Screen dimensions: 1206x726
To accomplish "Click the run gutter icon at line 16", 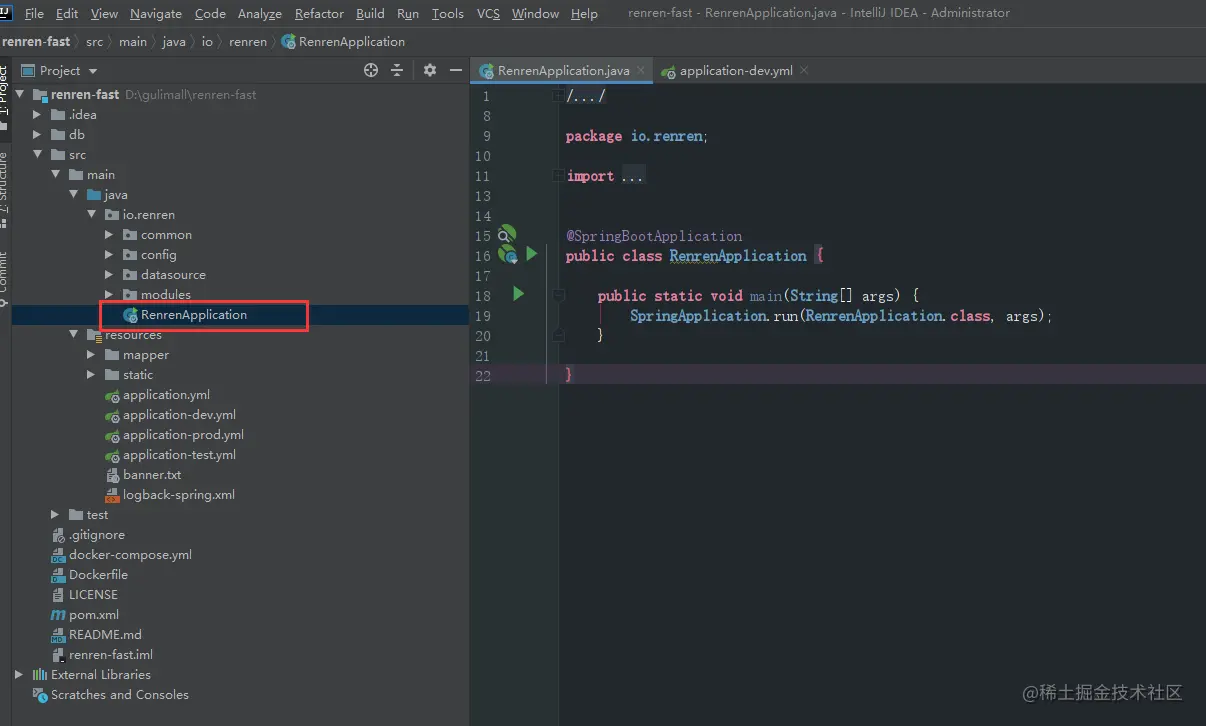I will 532,254.
